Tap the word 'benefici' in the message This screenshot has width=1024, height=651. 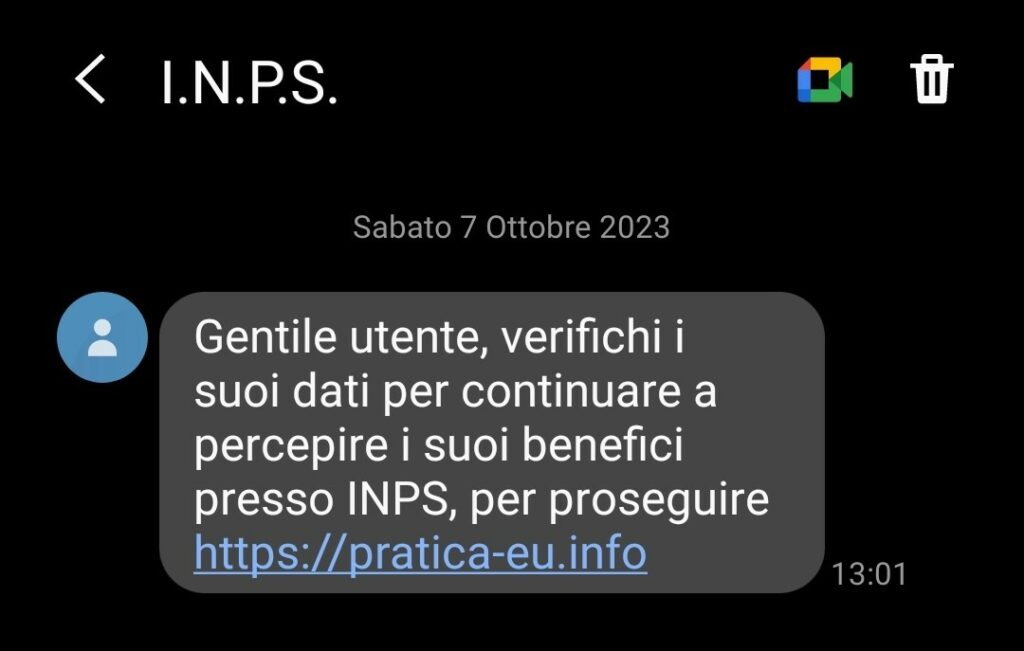603,445
